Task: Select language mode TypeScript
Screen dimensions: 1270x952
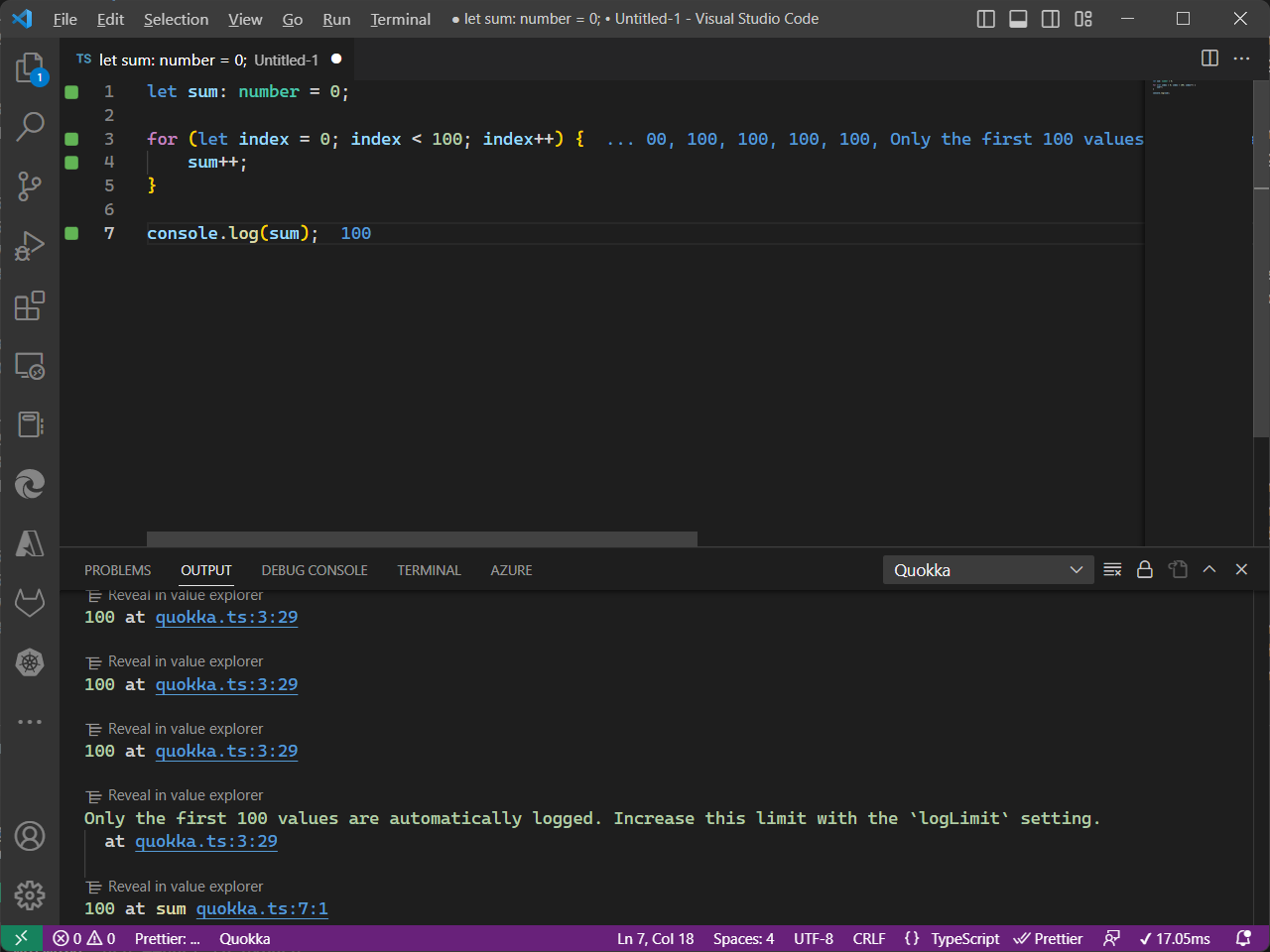Action: pos(965,938)
